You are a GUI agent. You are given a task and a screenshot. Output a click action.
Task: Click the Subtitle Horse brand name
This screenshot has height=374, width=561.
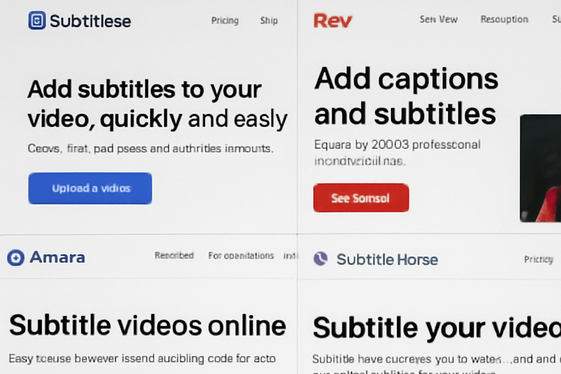coord(387,259)
